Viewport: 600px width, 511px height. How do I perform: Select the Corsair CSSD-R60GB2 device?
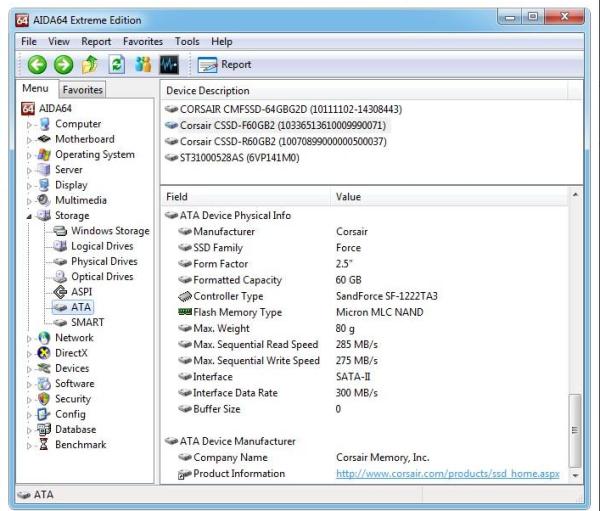coord(276,142)
